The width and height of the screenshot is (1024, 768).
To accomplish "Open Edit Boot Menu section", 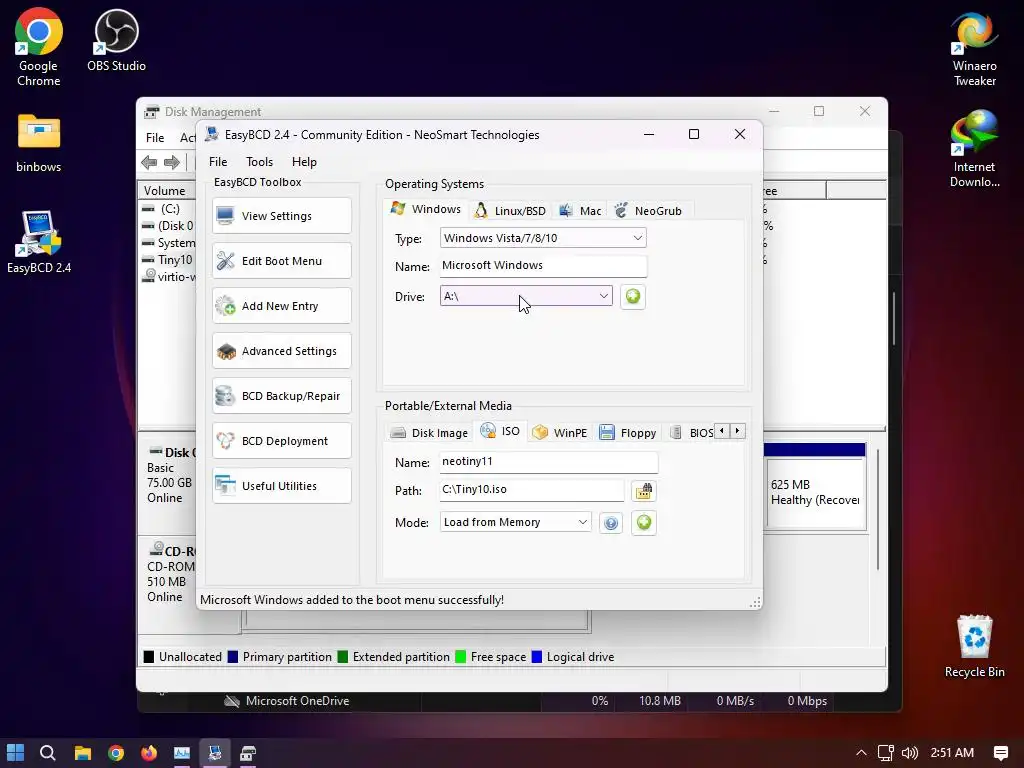I will click(x=281, y=261).
